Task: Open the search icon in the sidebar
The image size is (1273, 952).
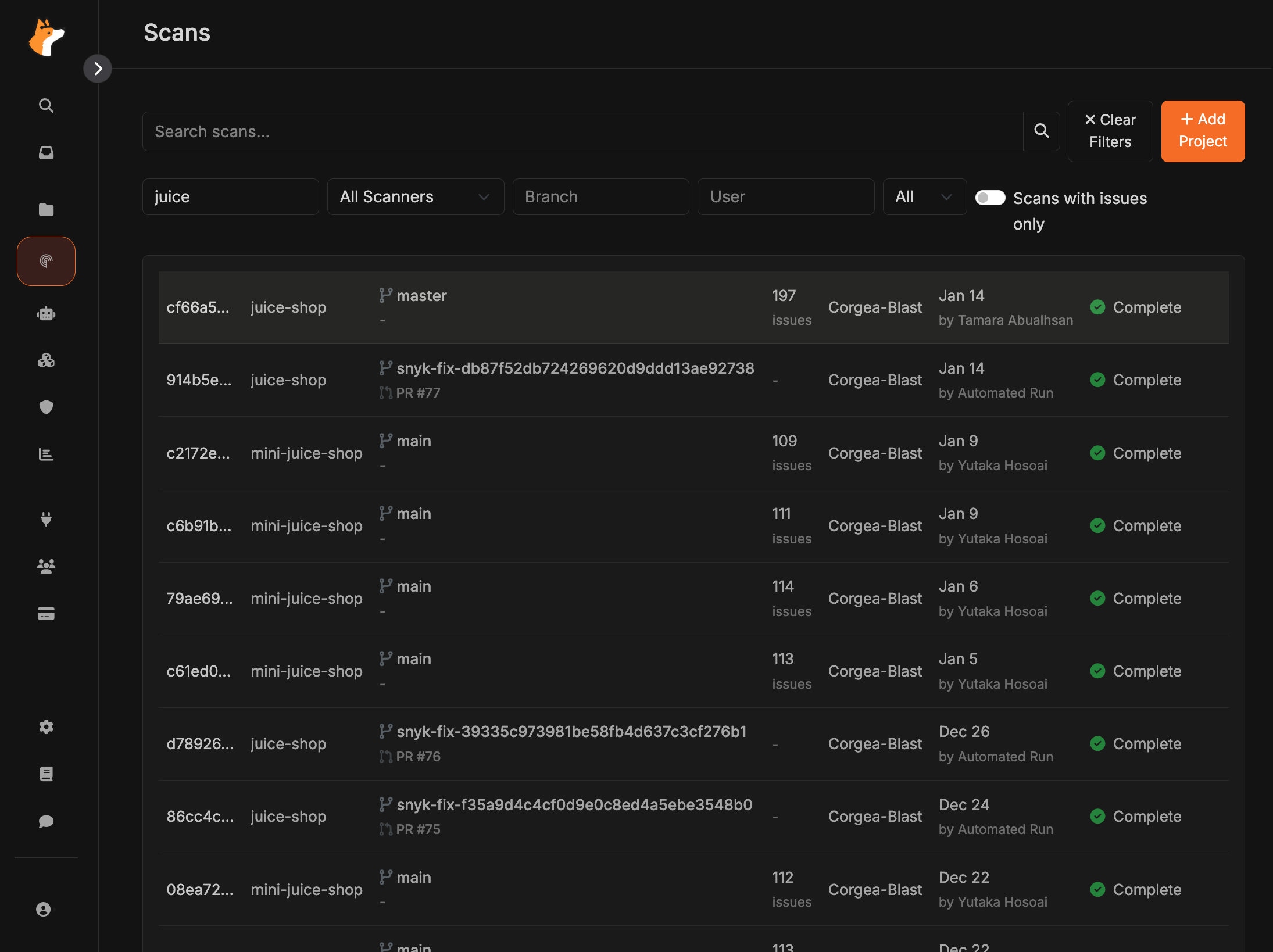Action: (x=46, y=105)
